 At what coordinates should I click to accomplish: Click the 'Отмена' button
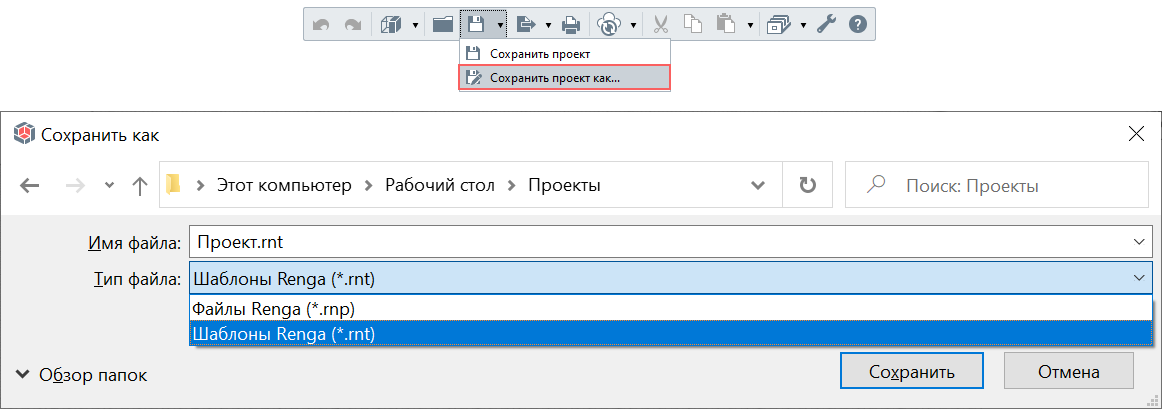tap(1069, 371)
